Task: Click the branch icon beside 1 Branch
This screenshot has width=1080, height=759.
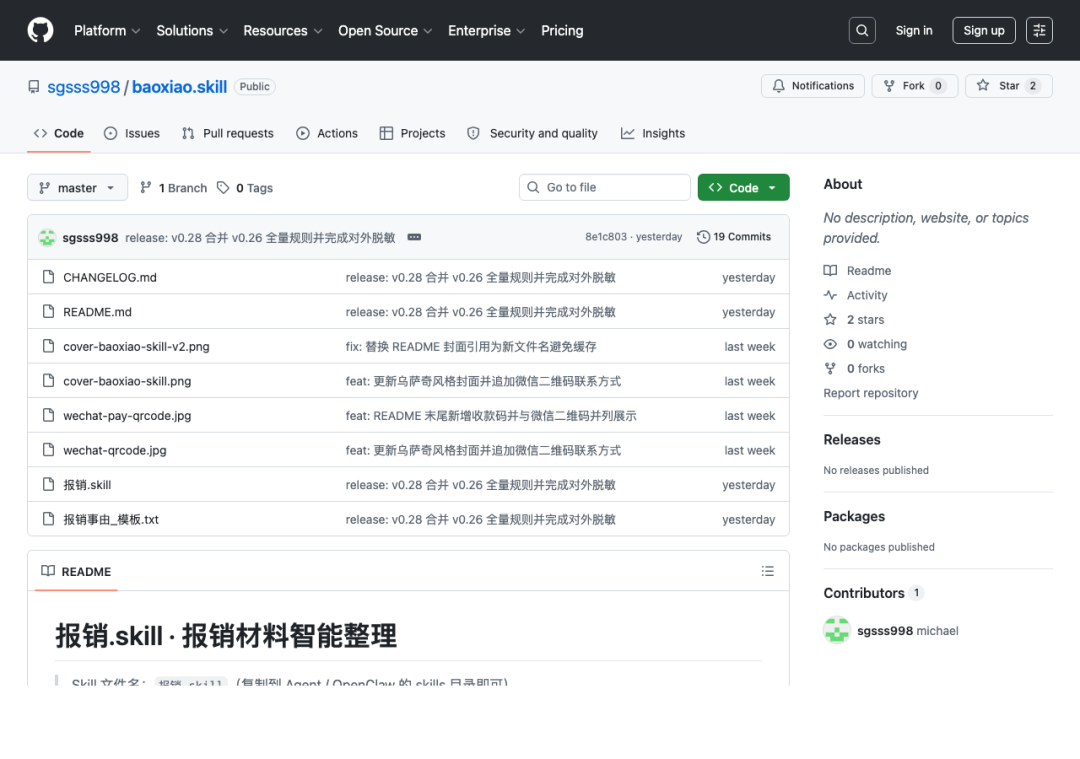Action: (x=145, y=187)
